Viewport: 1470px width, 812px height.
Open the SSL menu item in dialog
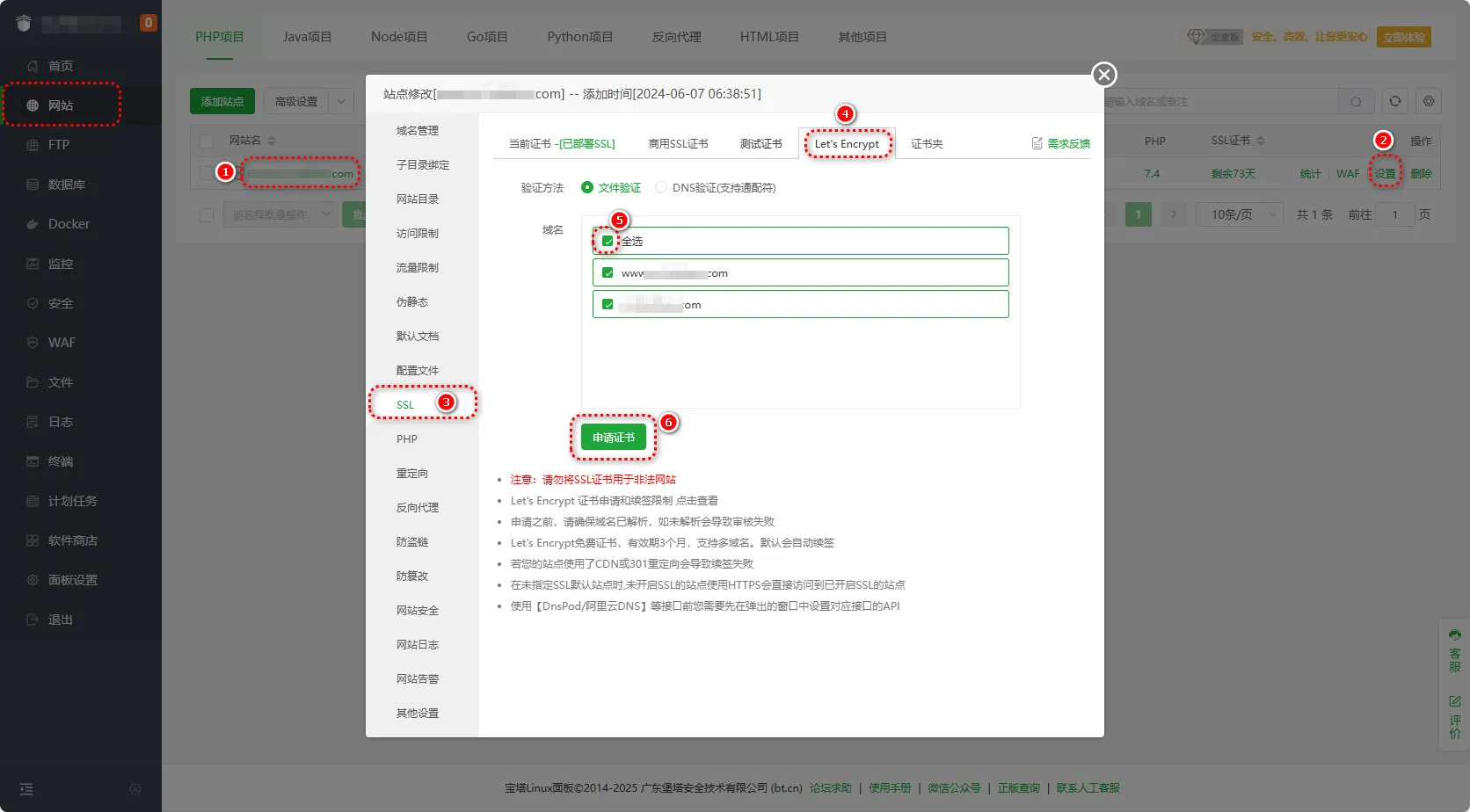coord(404,405)
